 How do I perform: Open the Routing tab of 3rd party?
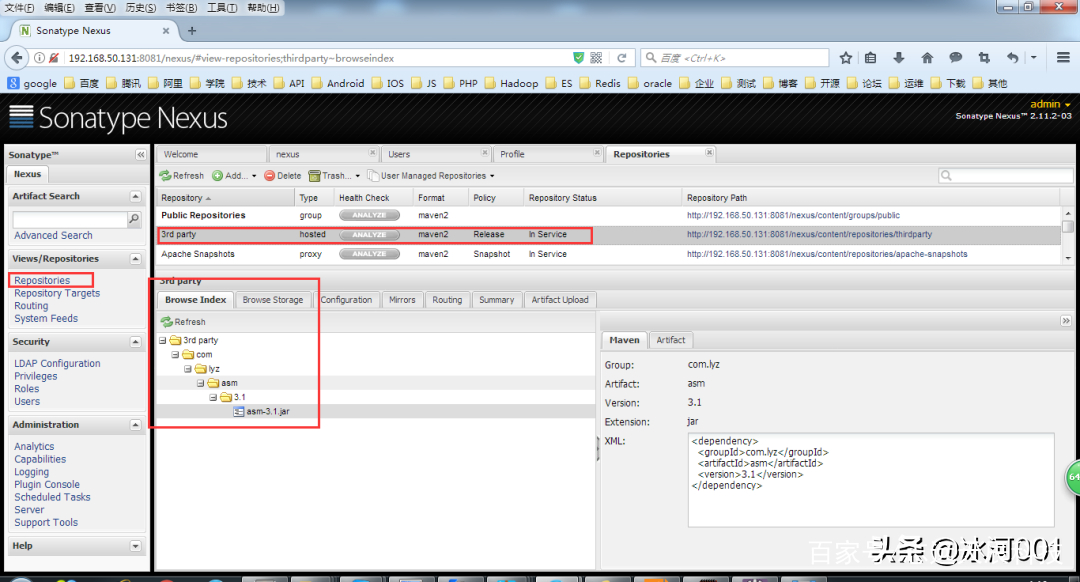coord(447,300)
